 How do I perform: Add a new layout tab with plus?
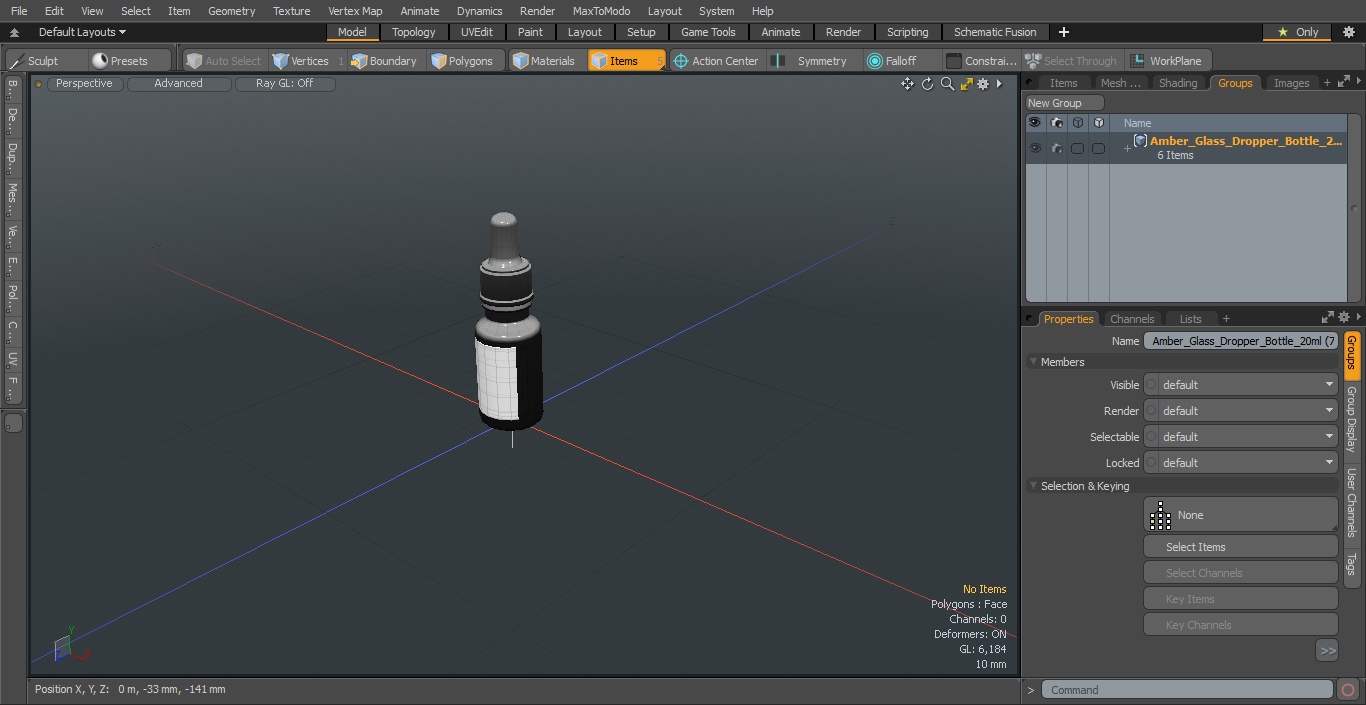[1063, 32]
